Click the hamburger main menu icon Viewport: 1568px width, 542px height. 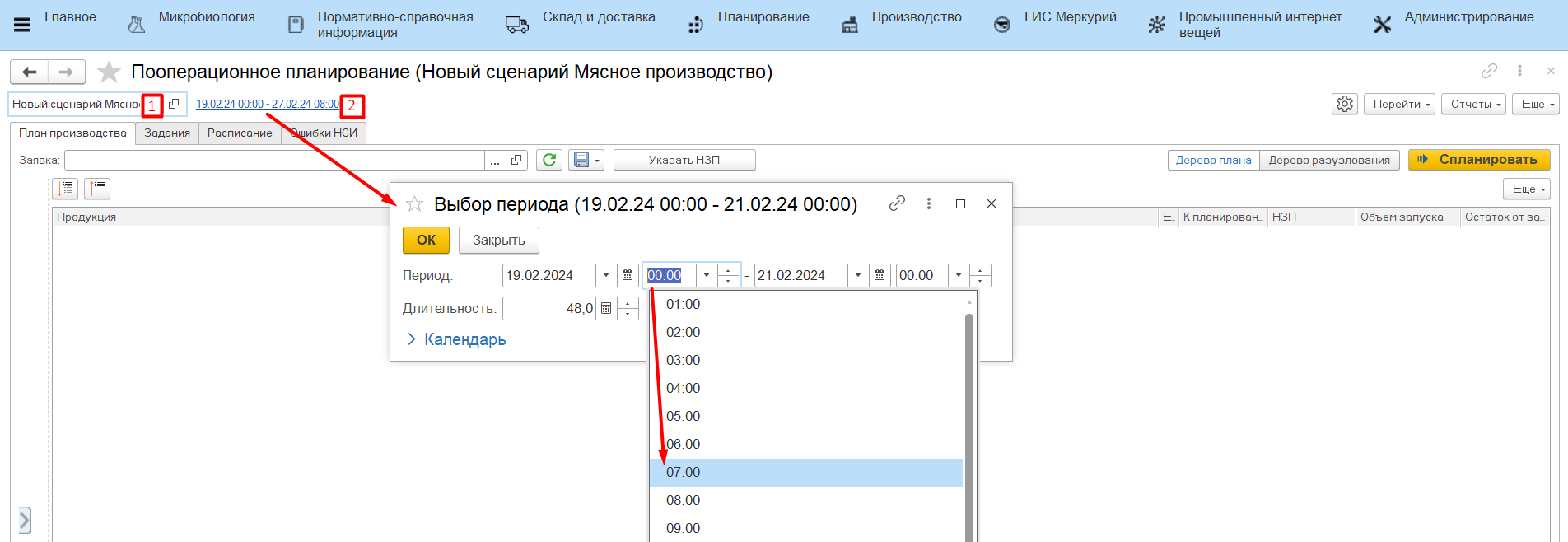click(22, 25)
